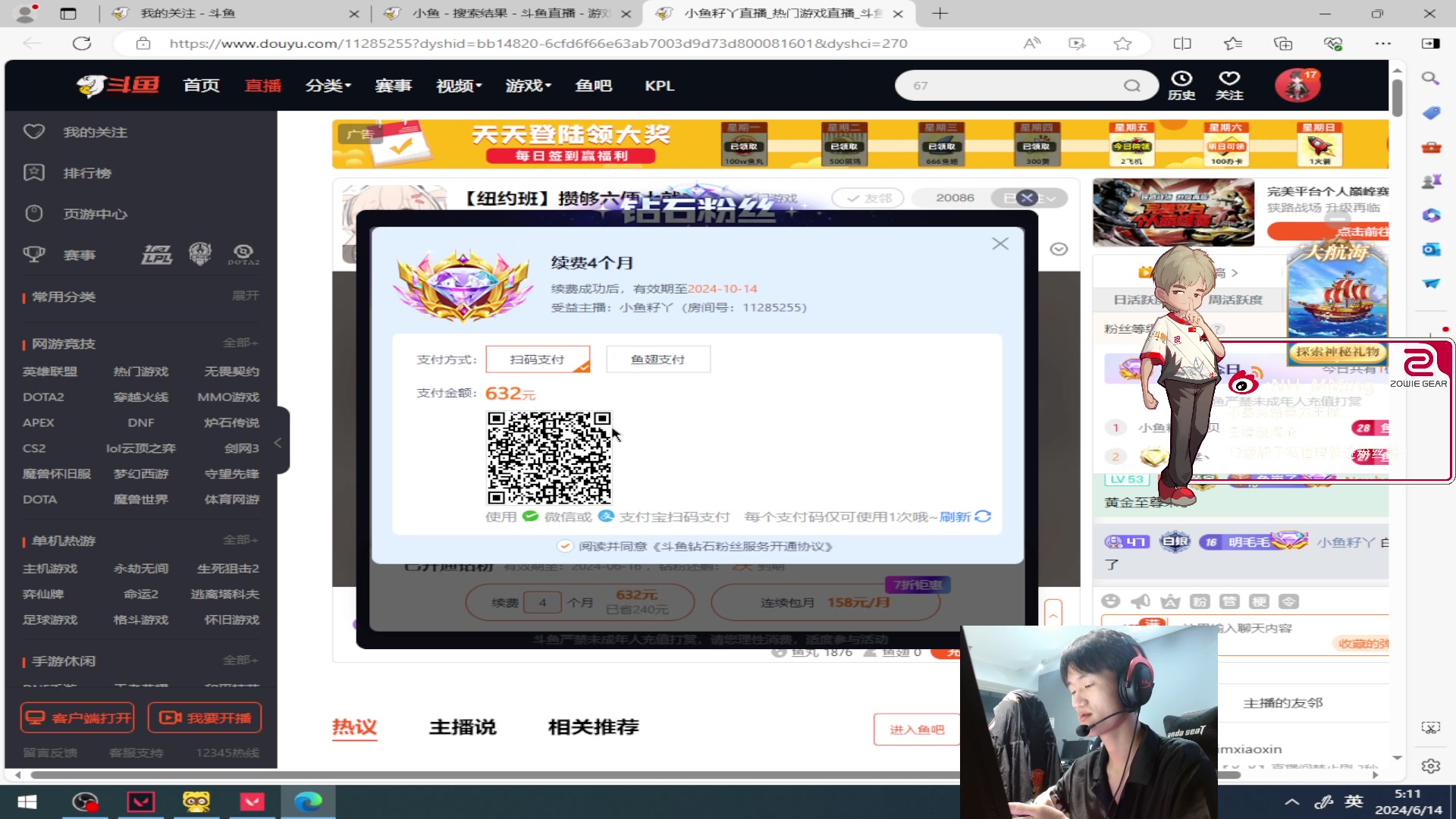1456x819 pixels.
Task: Open the KPL menu in the top bar
Action: tap(659, 86)
